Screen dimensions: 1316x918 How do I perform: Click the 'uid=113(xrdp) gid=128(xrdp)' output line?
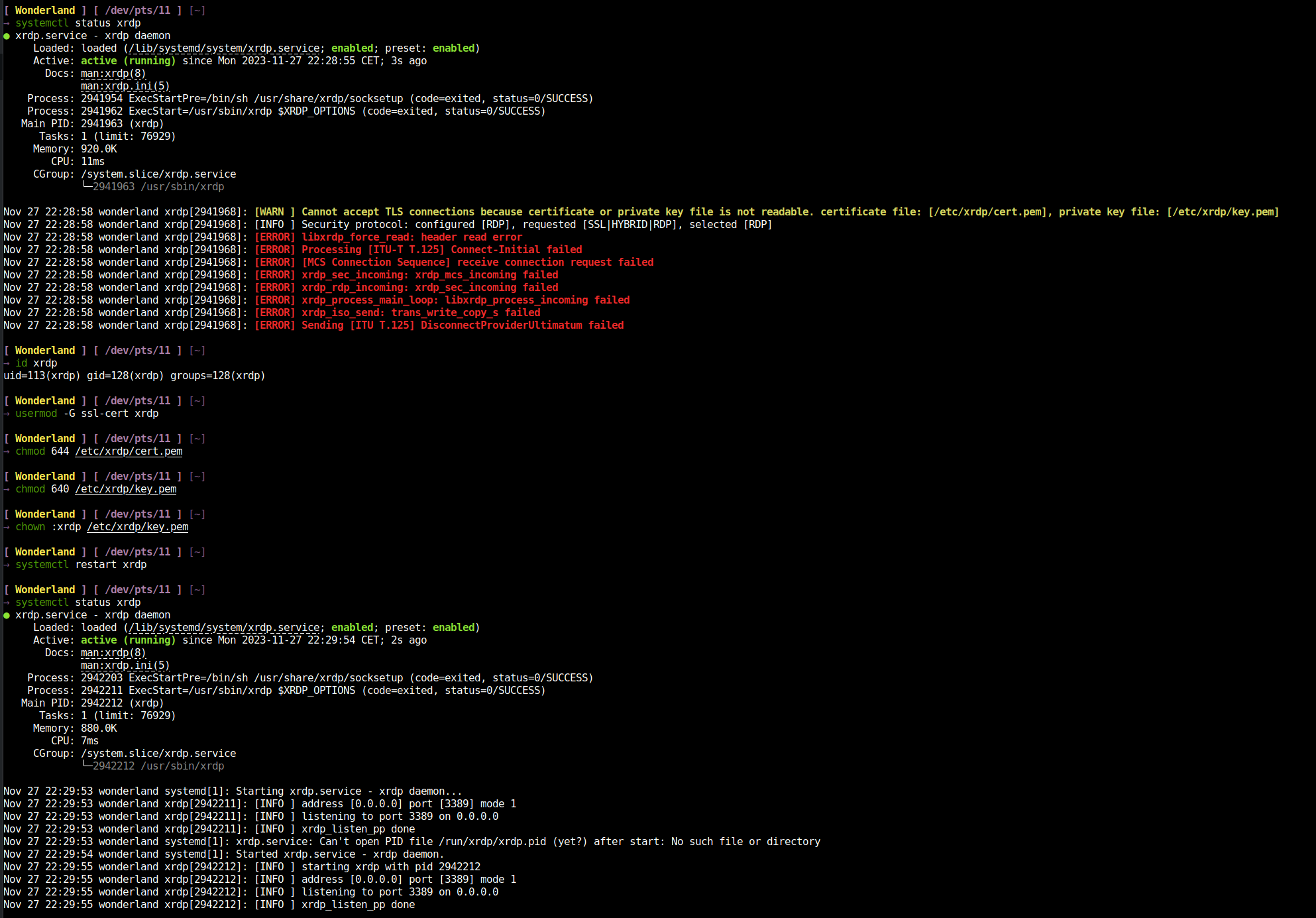coord(135,376)
